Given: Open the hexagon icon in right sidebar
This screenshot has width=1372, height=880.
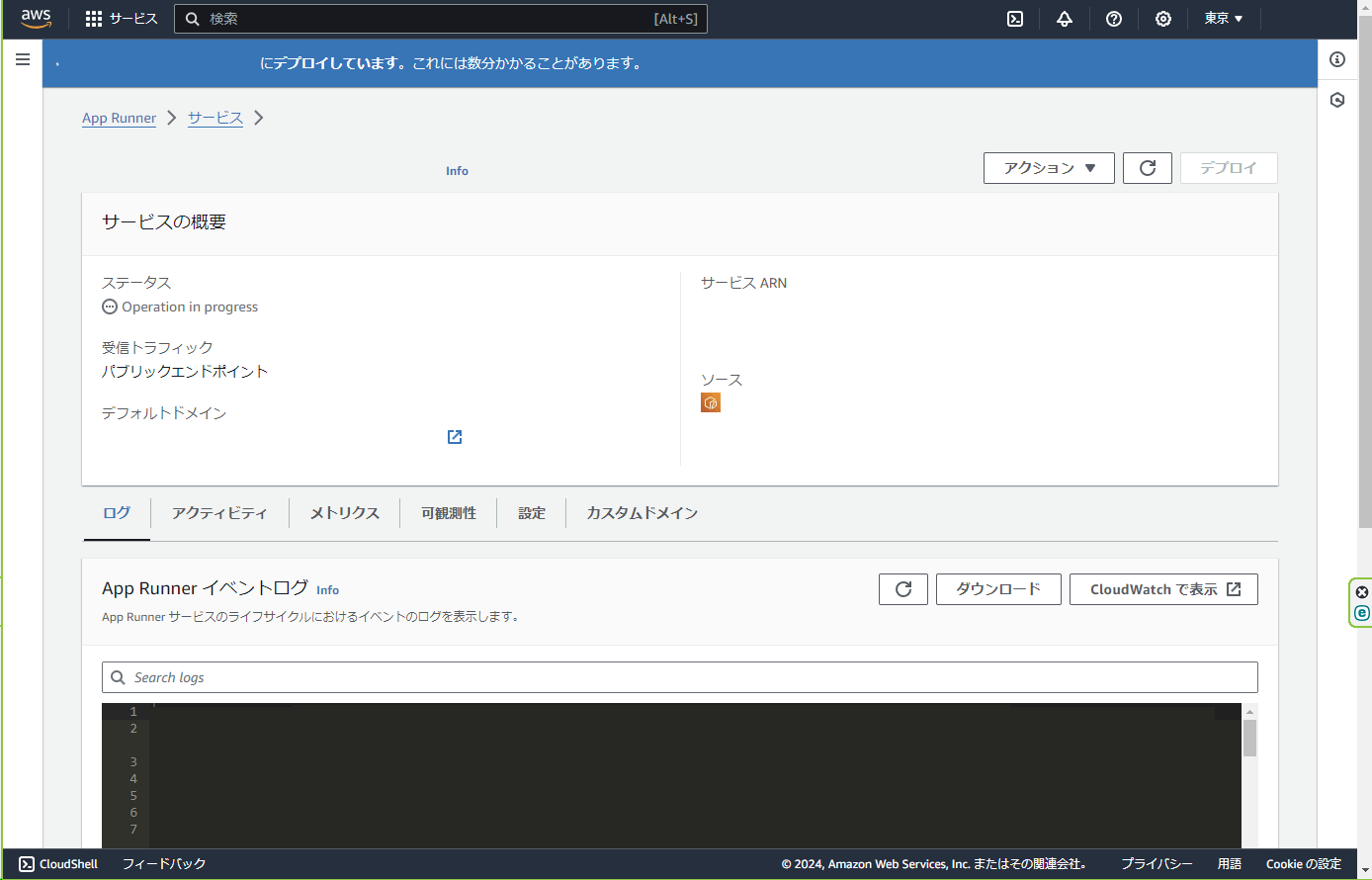Looking at the screenshot, I should [x=1337, y=100].
